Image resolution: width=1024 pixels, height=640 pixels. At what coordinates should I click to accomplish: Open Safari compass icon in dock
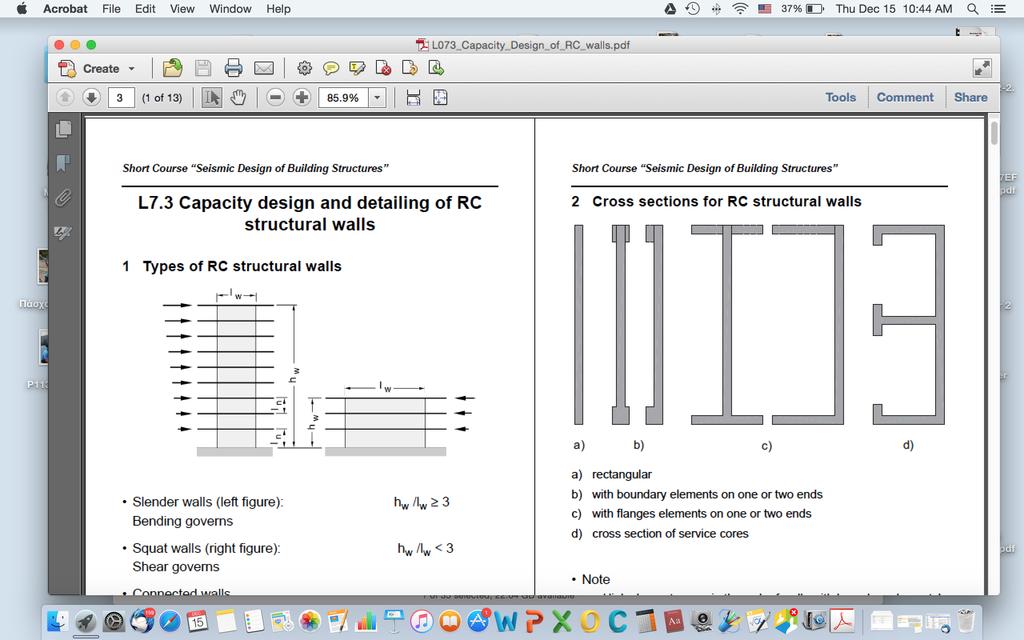click(170, 620)
